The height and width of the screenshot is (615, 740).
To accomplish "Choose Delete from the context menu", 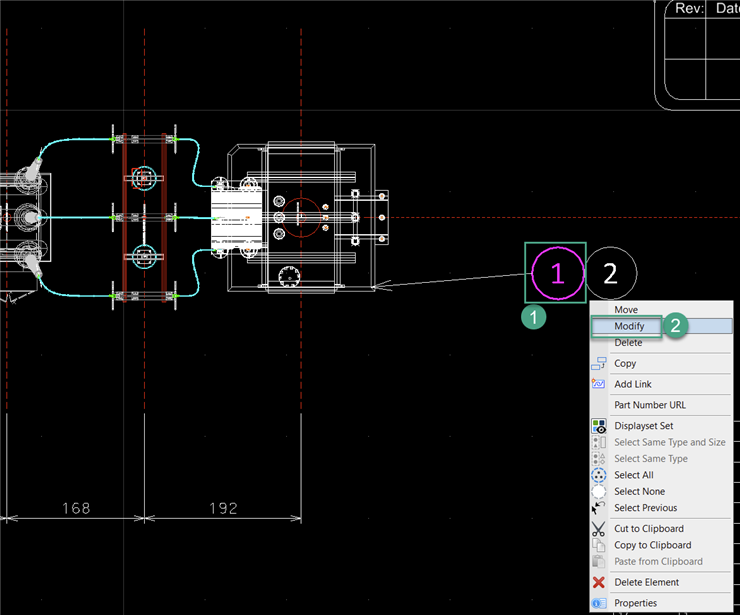I will [628, 343].
